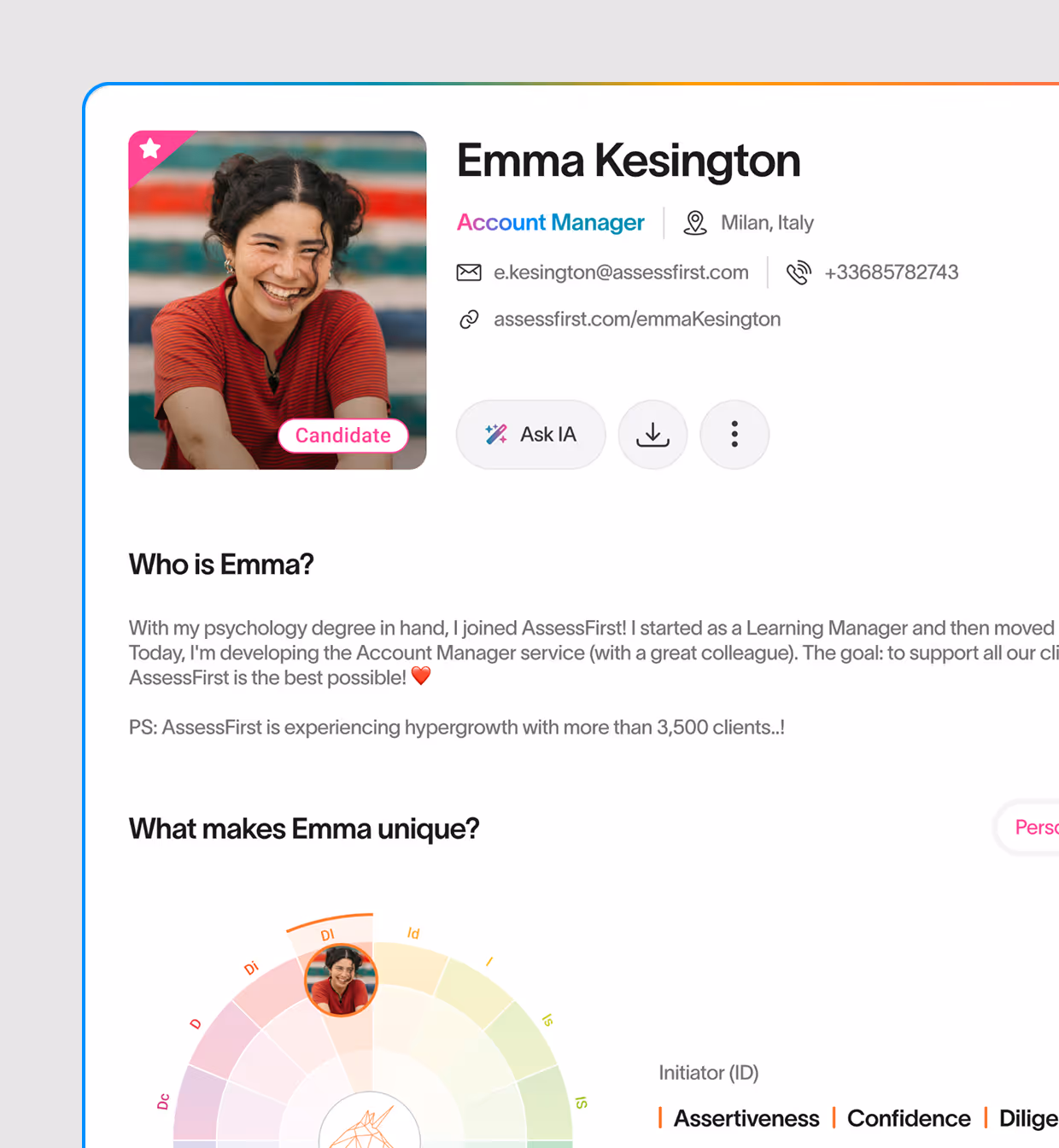Click the red heart emoji in bio
Viewport: 1059px width, 1148px height.
point(421,676)
